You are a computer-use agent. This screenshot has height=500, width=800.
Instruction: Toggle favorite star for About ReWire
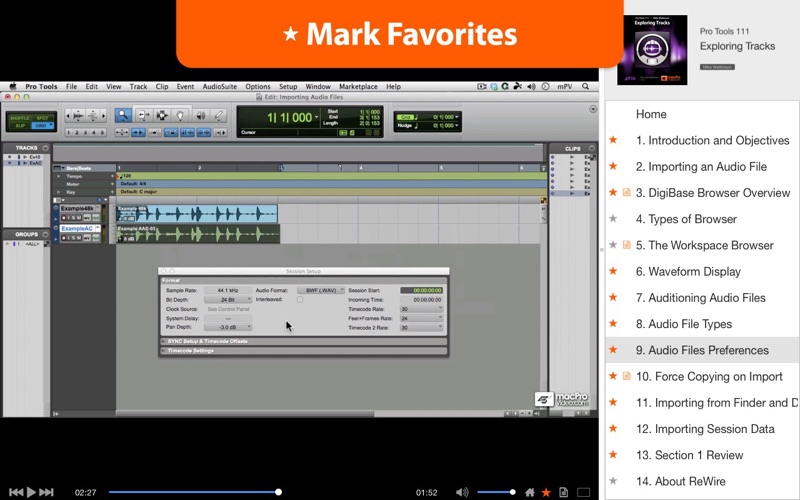coord(613,481)
